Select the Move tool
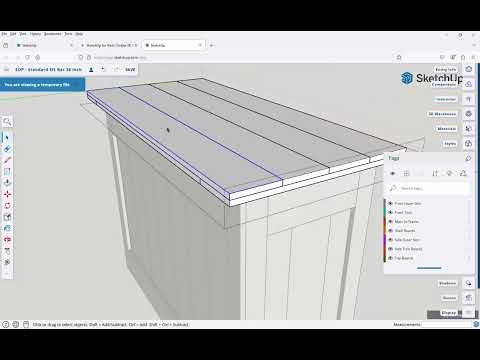Viewport: 480px width, 360px height. pos(7,194)
